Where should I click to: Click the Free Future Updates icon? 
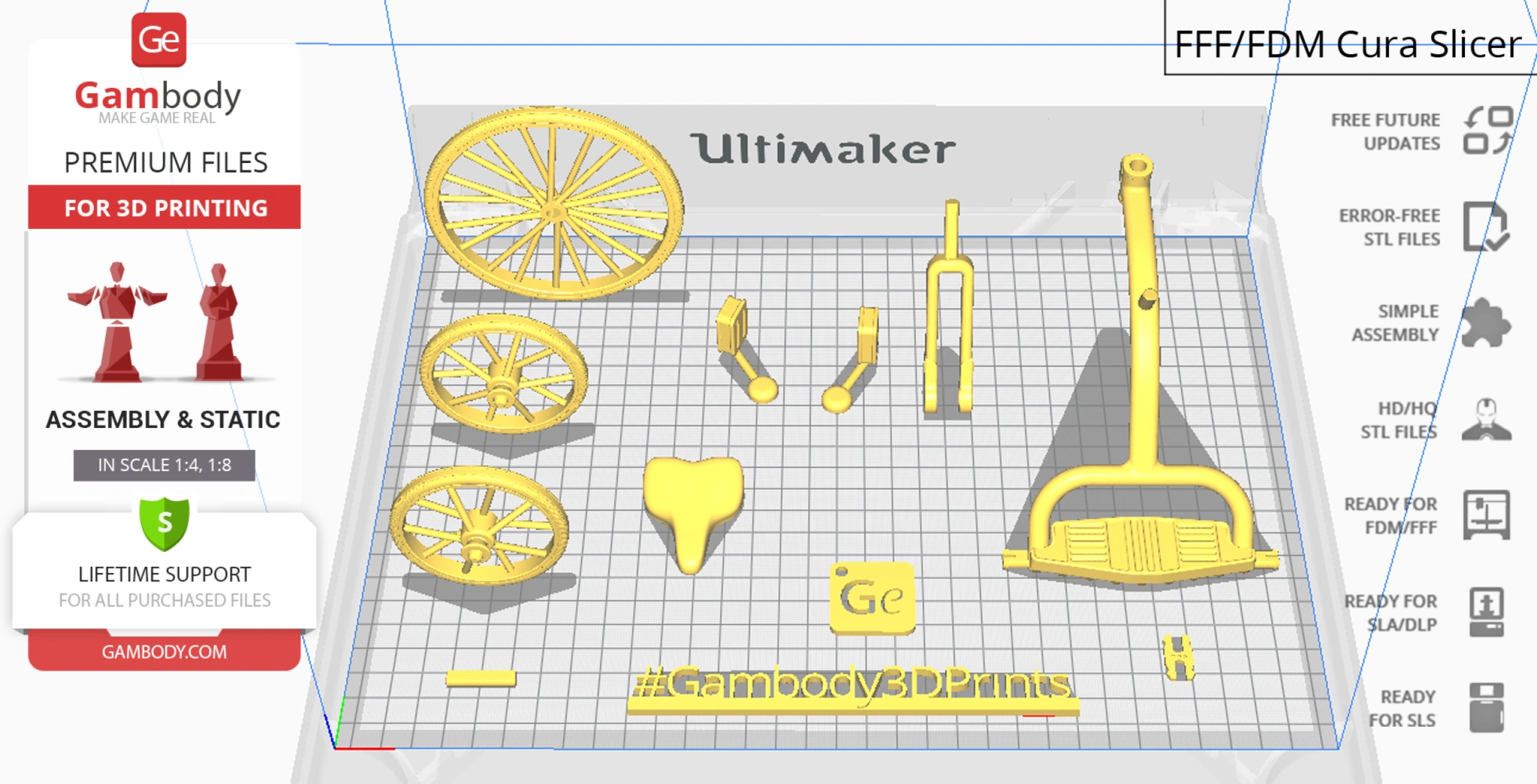point(1488,132)
